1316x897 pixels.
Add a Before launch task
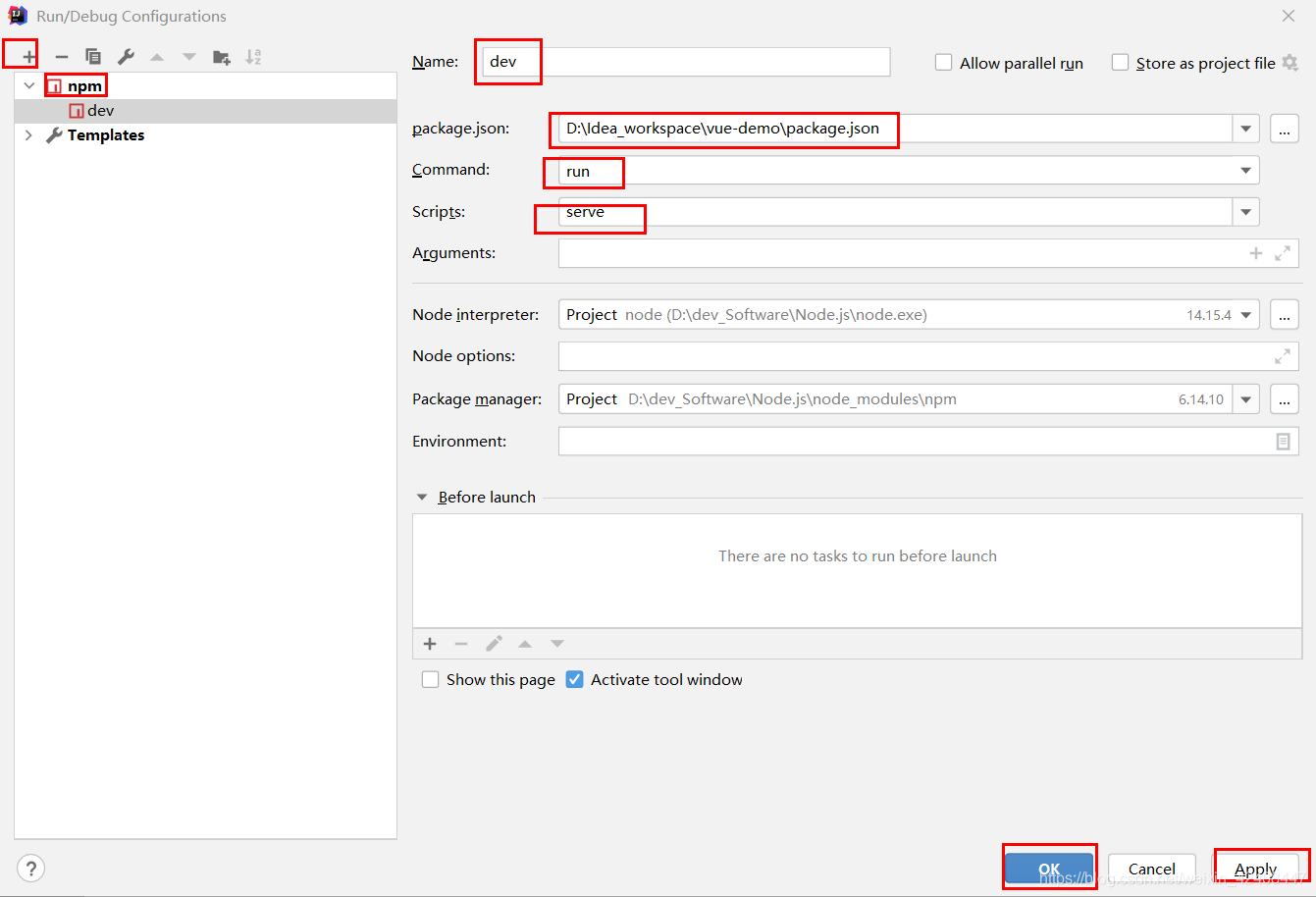(x=430, y=644)
